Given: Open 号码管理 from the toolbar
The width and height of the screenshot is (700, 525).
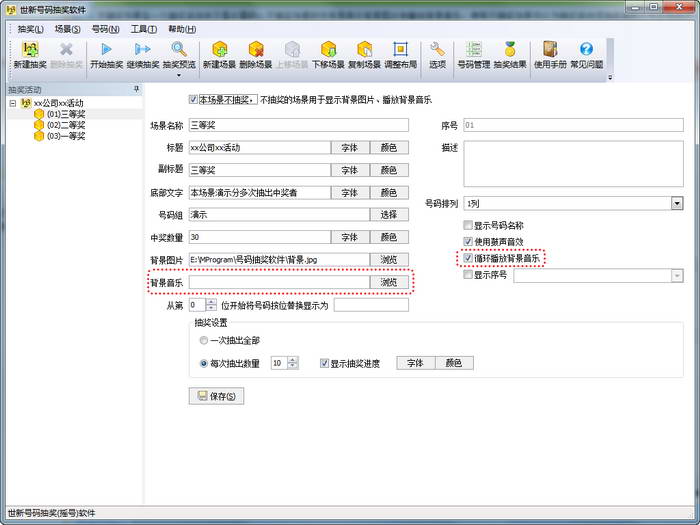Looking at the screenshot, I should [x=473, y=54].
